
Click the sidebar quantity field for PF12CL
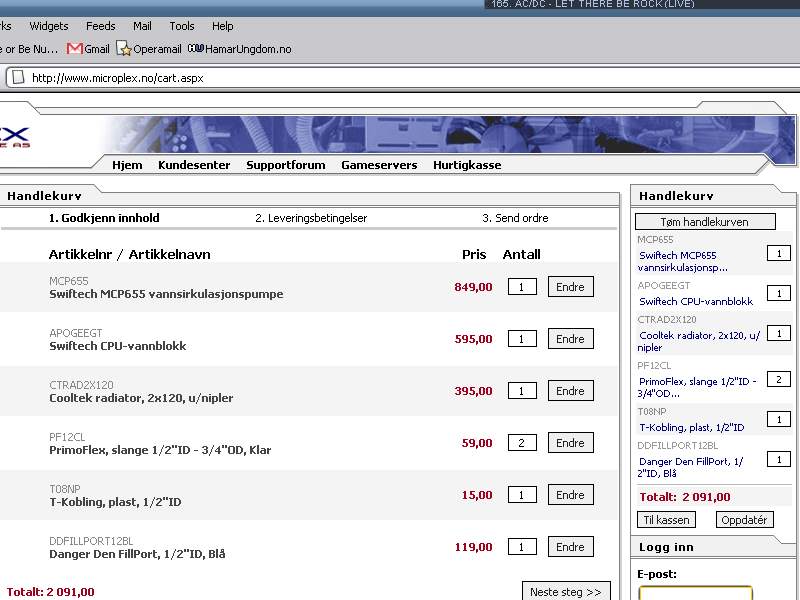click(779, 379)
